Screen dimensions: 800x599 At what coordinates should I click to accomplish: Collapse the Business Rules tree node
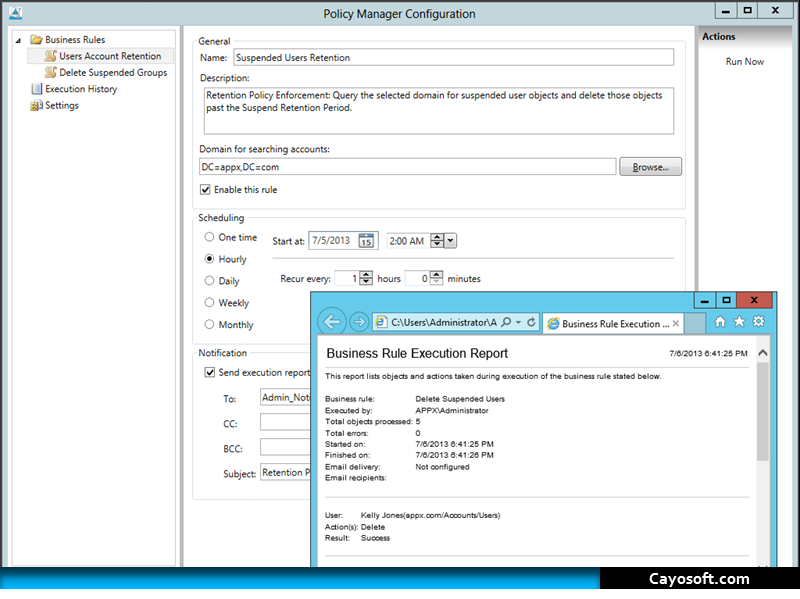18,40
